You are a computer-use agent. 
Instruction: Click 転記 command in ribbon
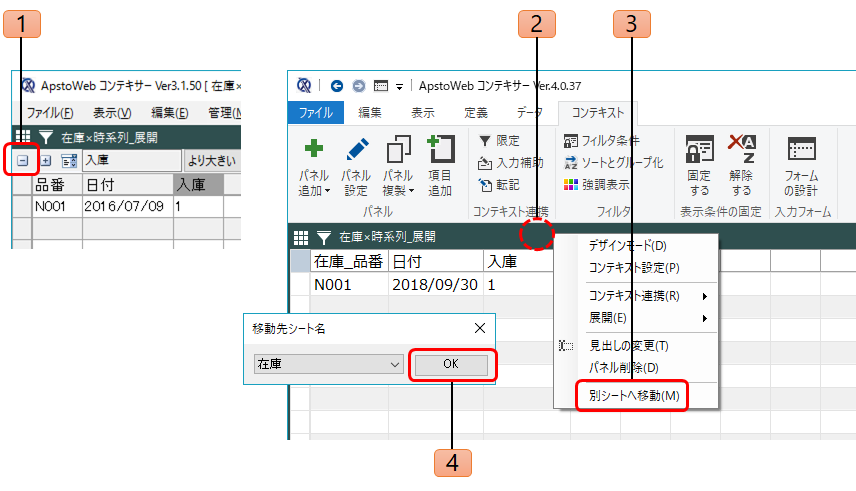coord(499,185)
